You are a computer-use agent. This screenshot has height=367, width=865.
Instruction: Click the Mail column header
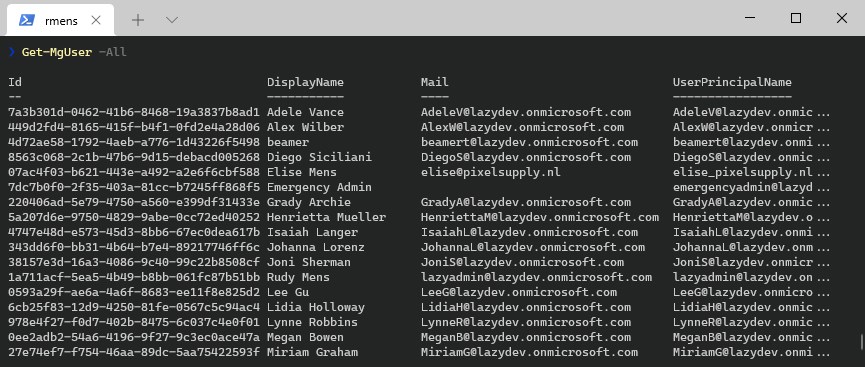pyautogui.click(x=434, y=82)
